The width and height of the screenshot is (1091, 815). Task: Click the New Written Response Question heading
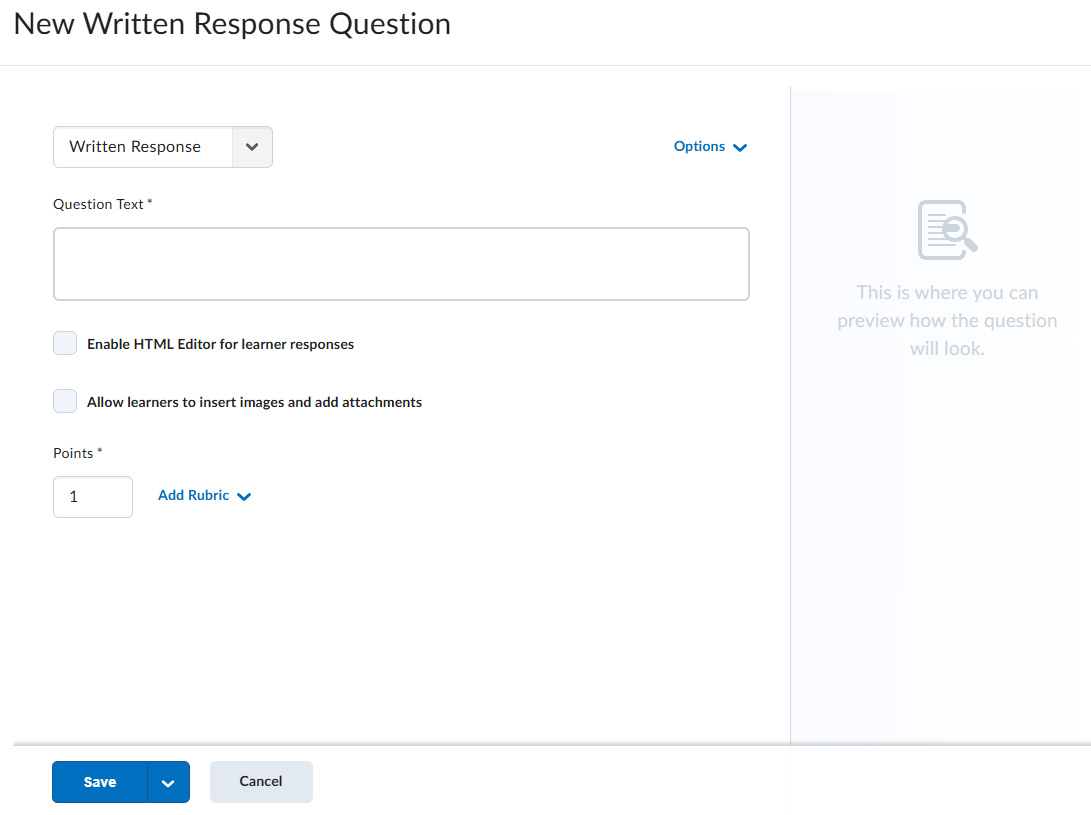[x=231, y=23]
